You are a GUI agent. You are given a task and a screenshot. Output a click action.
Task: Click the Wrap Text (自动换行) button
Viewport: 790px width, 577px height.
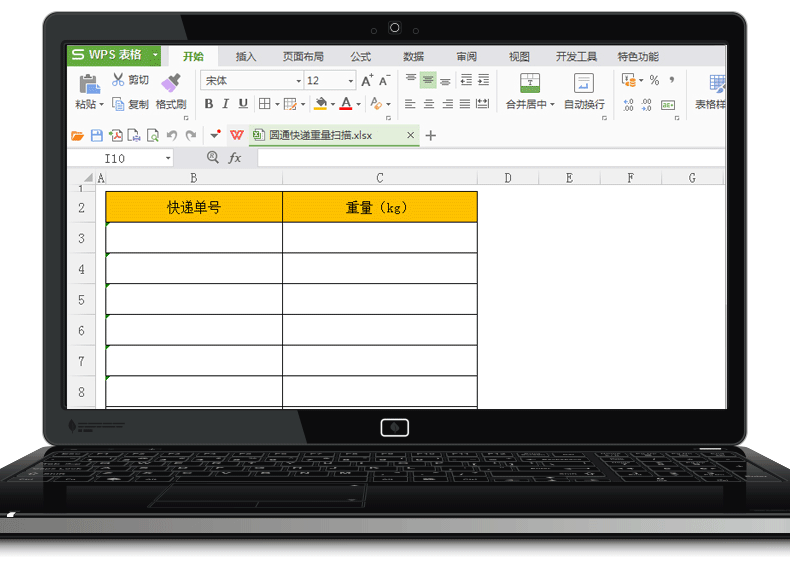(584, 91)
